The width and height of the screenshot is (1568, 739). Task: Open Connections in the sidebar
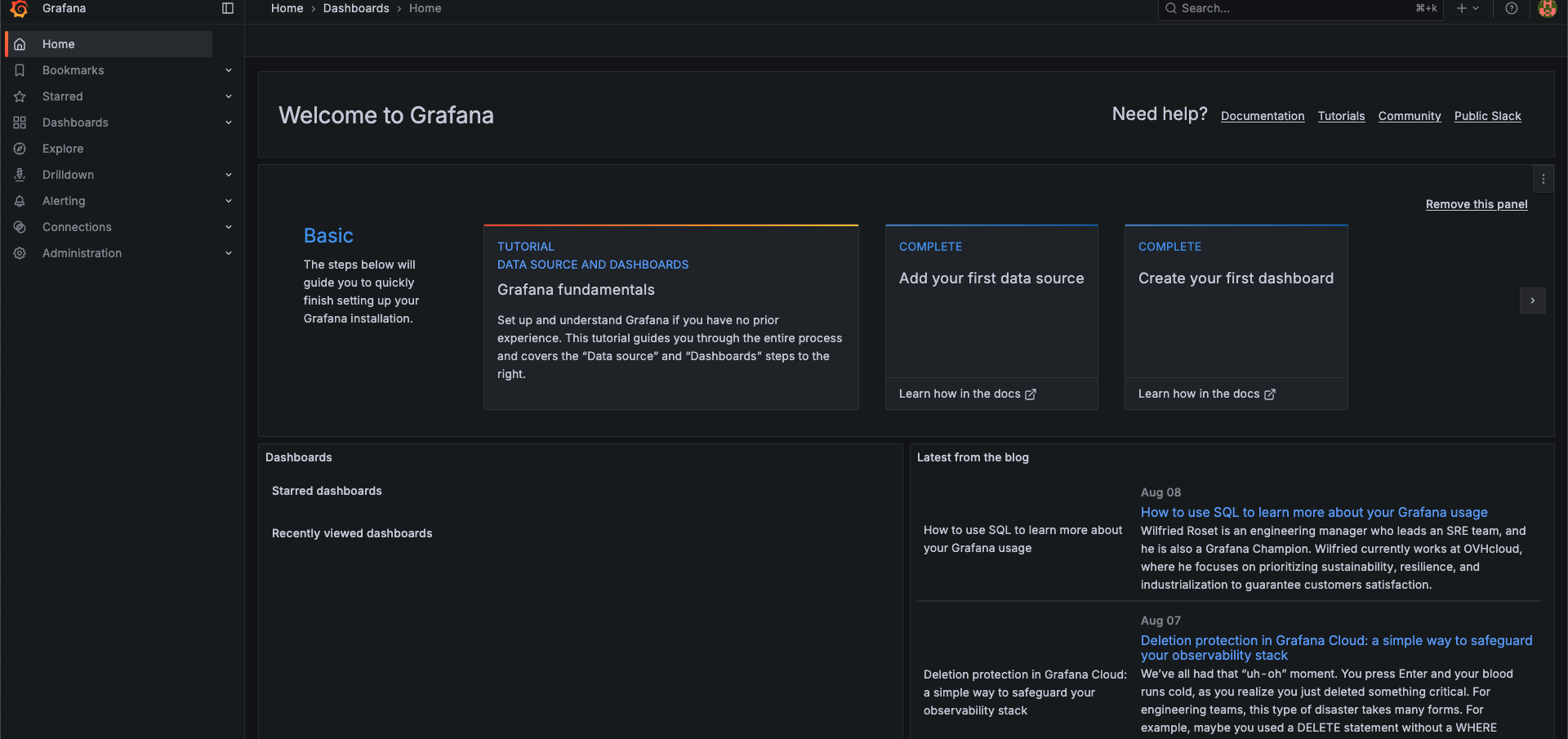click(x=77, y=227)
